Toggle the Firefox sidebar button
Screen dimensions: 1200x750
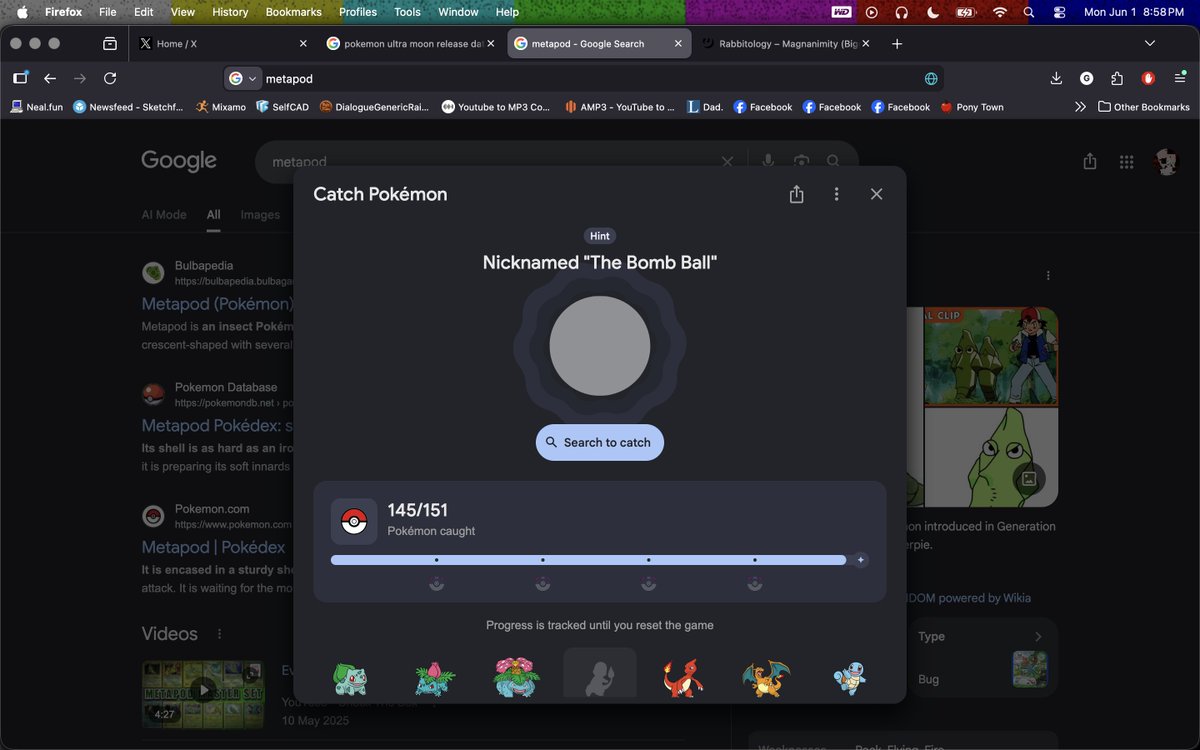coord(20,78)
